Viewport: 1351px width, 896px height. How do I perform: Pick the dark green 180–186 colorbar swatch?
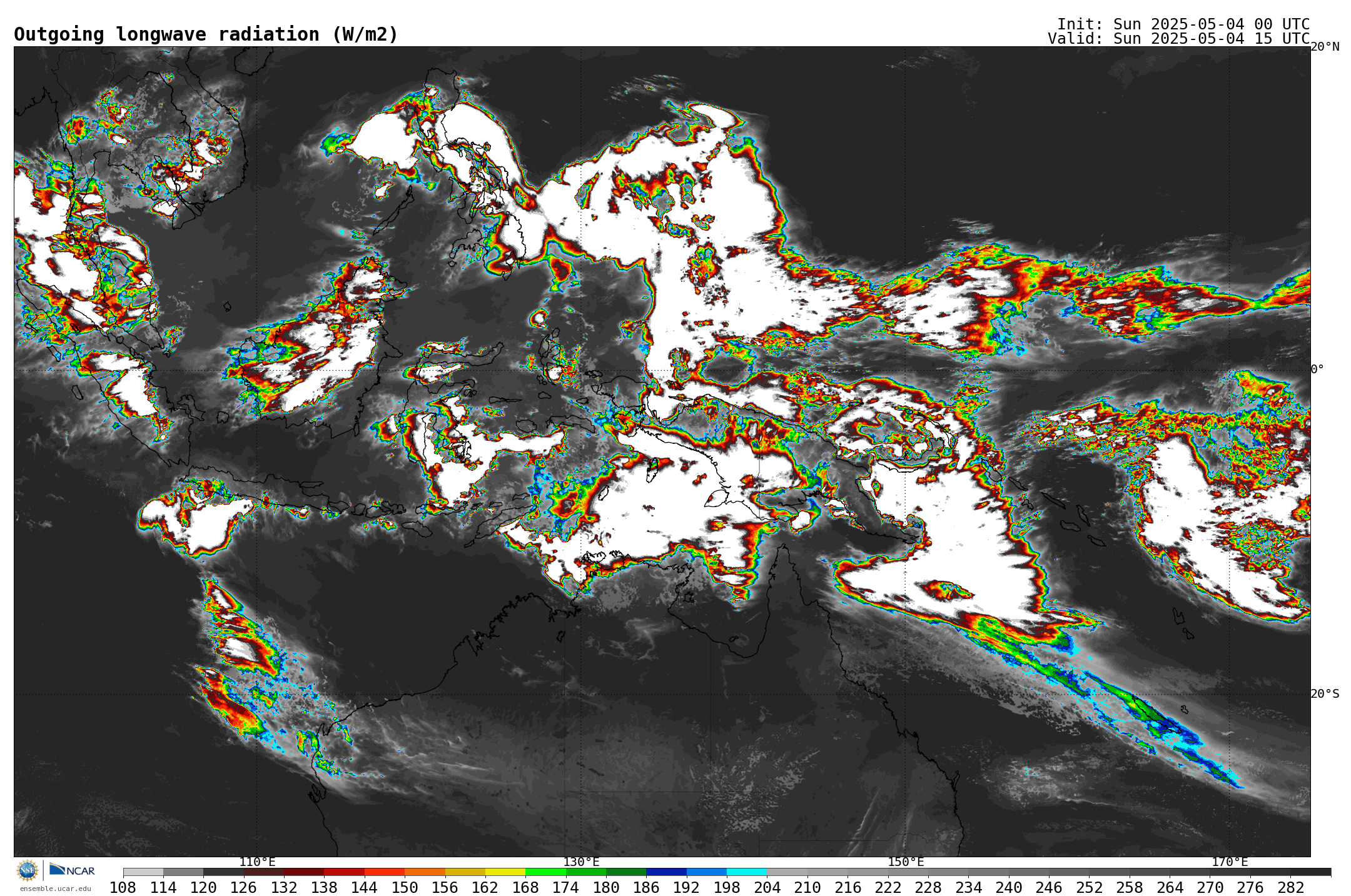pos(626,872)
